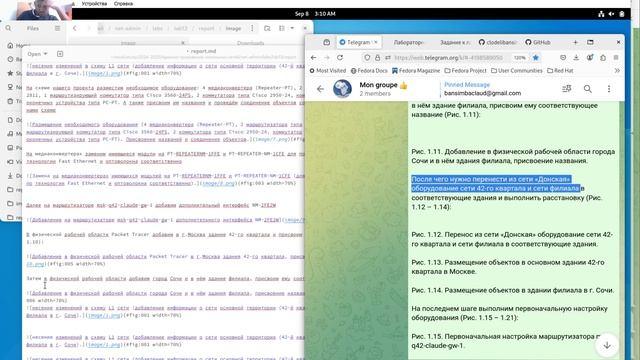Go back in Firefox browser
Screen dimensions: 640x360
click(x=313, y=58)
